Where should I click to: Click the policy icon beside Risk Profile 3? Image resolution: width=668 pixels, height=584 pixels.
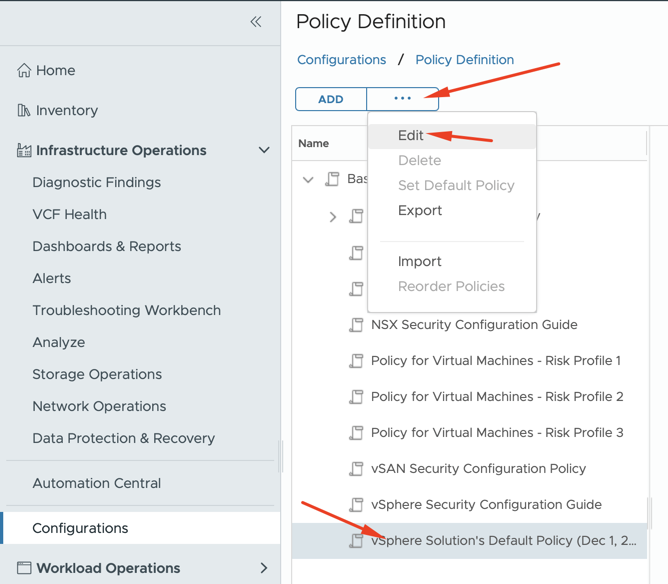[356, 433]
